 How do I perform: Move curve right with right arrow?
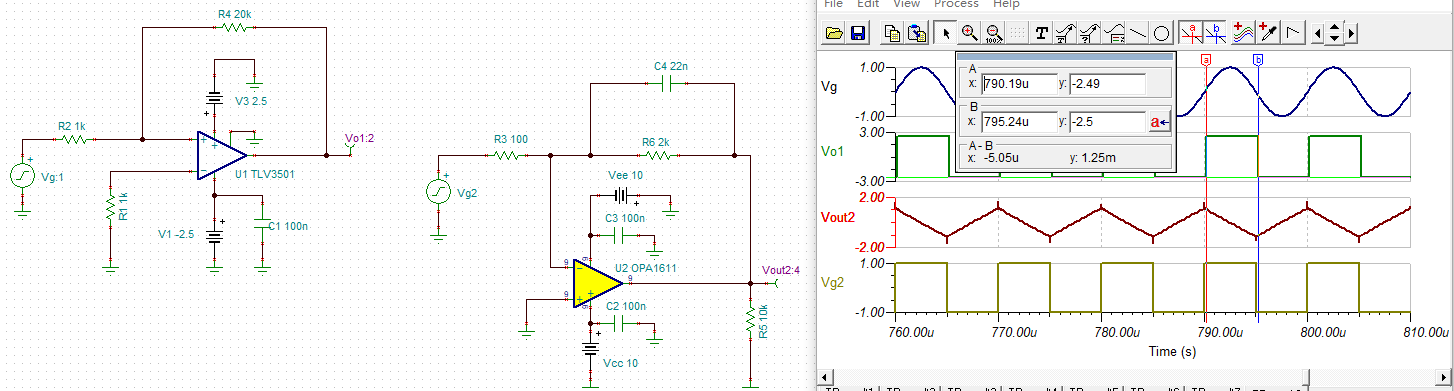[1352, 34]
